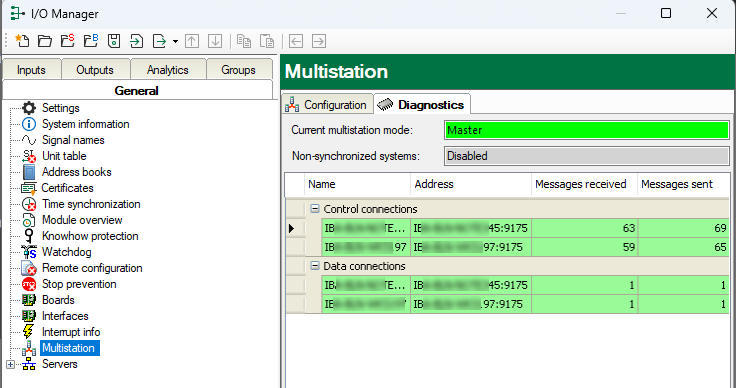Click the Time synchronization clock icon
This screenshot has height=388, width=736.
(29, 204)
